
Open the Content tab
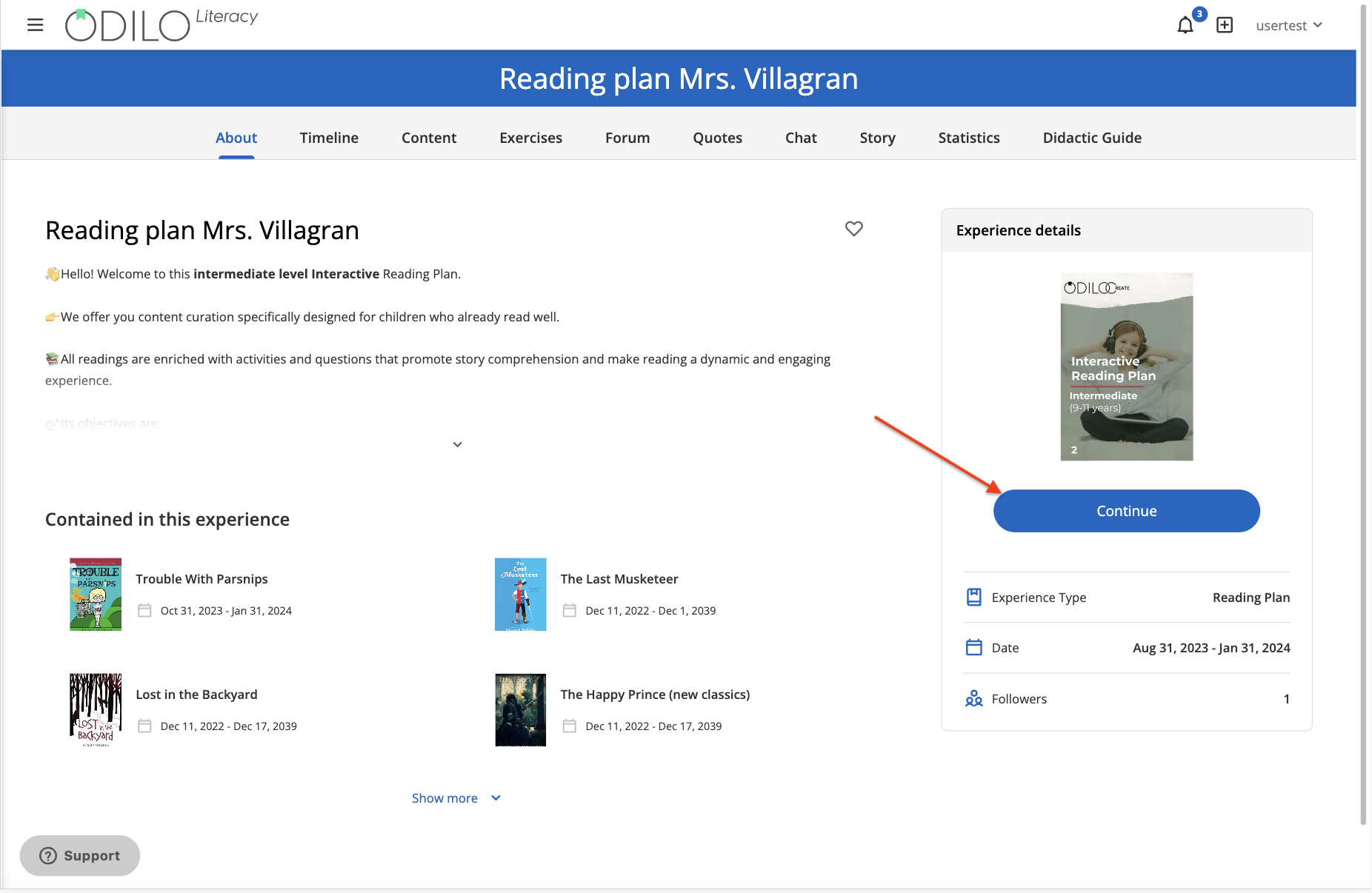(429, 138)
